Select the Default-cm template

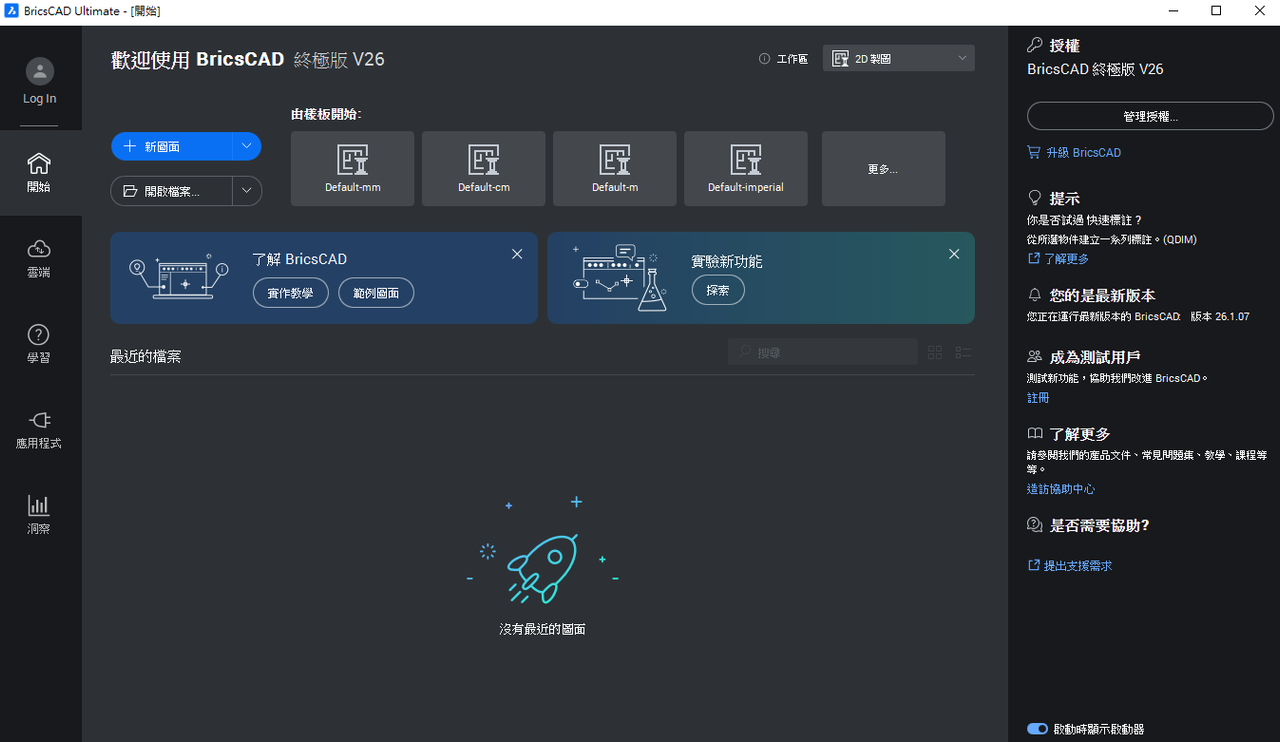[x=484, y=168]
